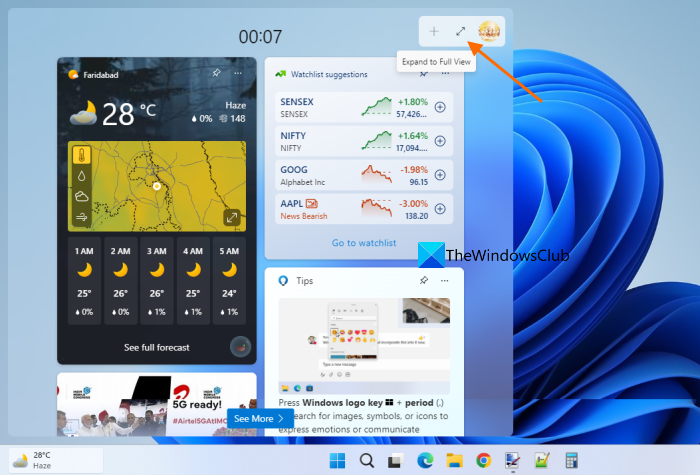Image resolution: width=700 pixels, height=475 pixels.
Task: Click the weather map thumbnail
Action: coord(157,186)
